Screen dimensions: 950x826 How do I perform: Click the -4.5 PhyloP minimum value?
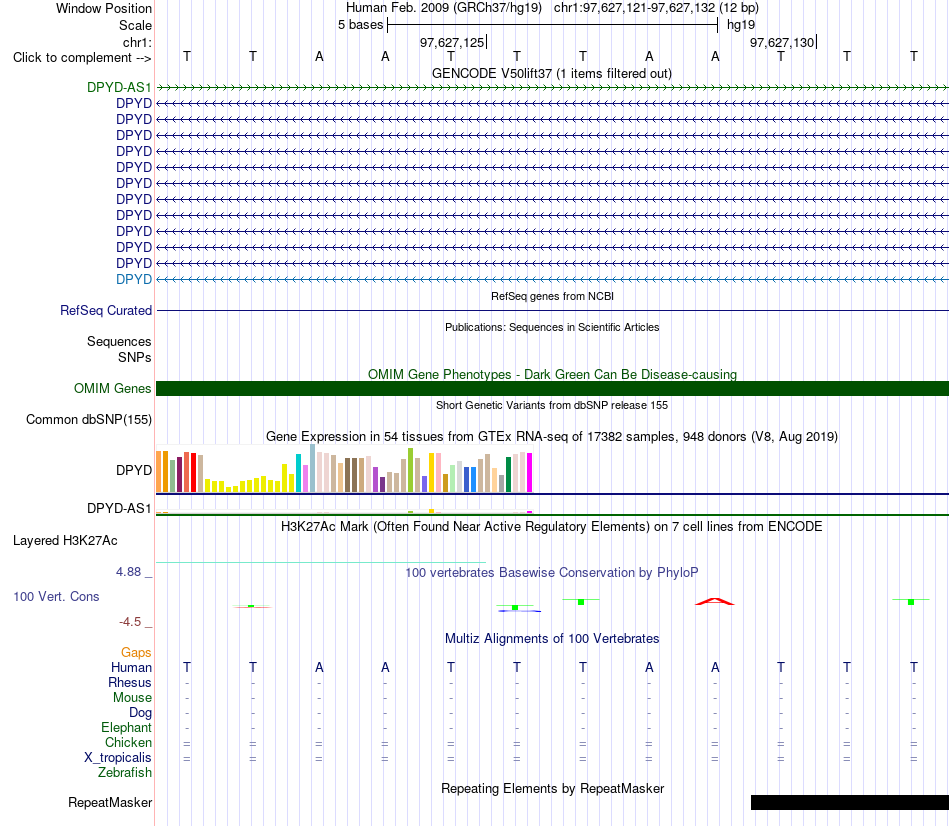130,622
